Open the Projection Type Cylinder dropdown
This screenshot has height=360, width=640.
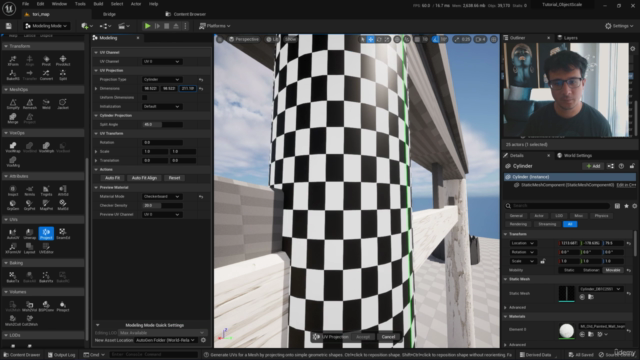(x=162, y=80)
